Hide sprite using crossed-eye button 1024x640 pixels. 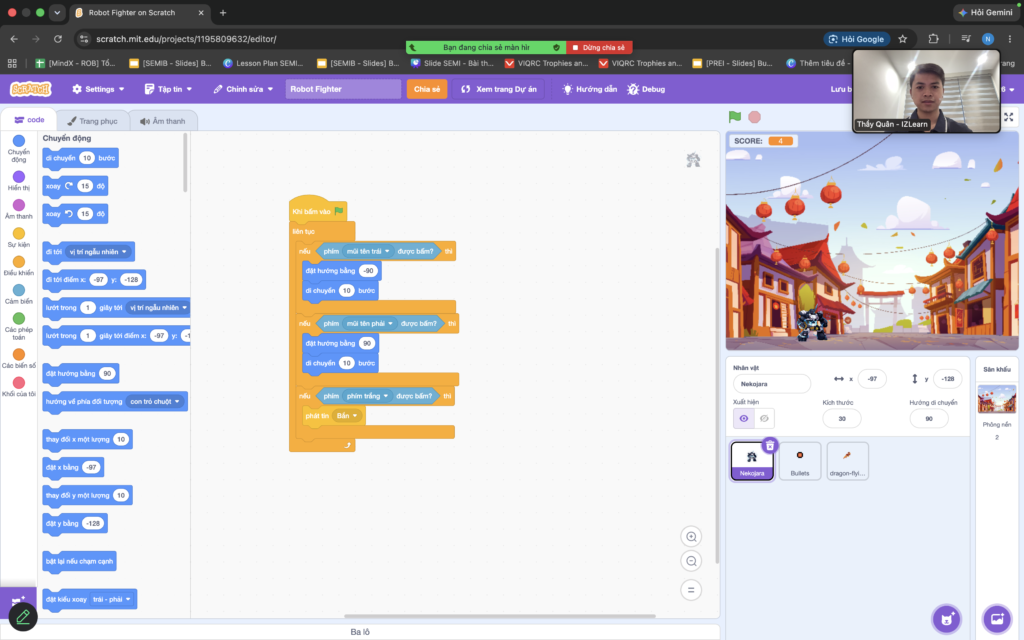tap(764, 418)
